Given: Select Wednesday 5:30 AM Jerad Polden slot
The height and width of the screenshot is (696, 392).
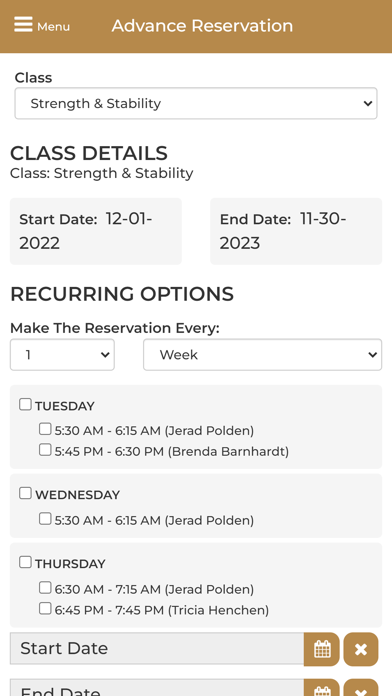Looking at the screenshot, I should click(45, 518).
